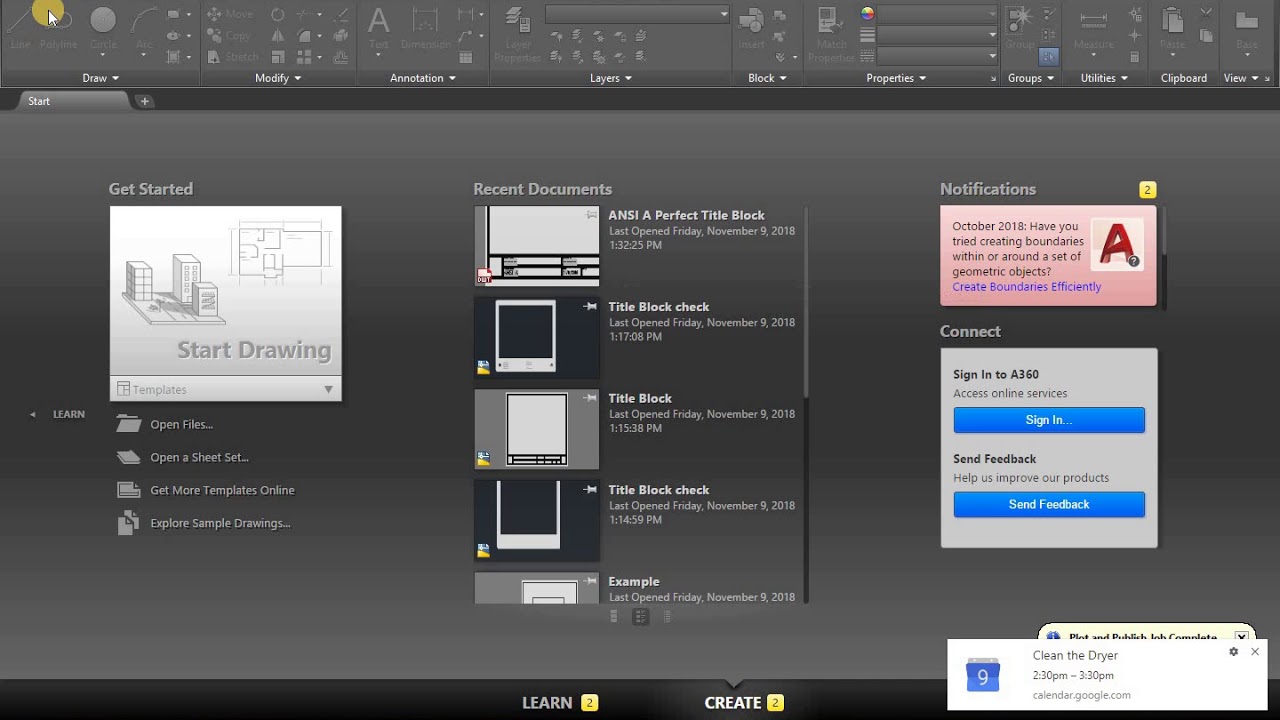This screenshot has width=1280, height=720.
Task: Open the Example drawing thumbnail
Action: pos(537,588)
